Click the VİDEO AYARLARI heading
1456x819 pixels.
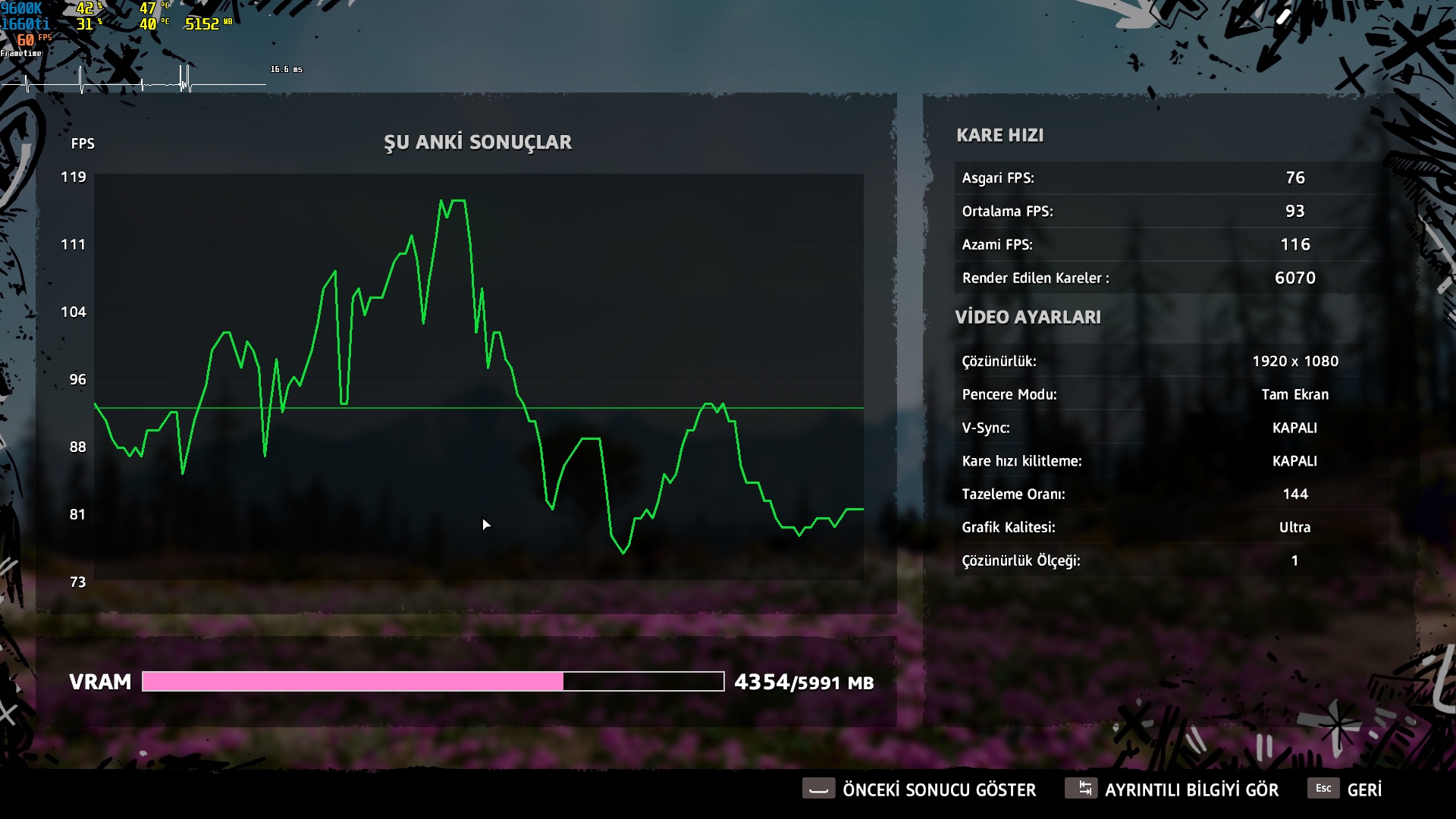click(x=1028, y=317)
